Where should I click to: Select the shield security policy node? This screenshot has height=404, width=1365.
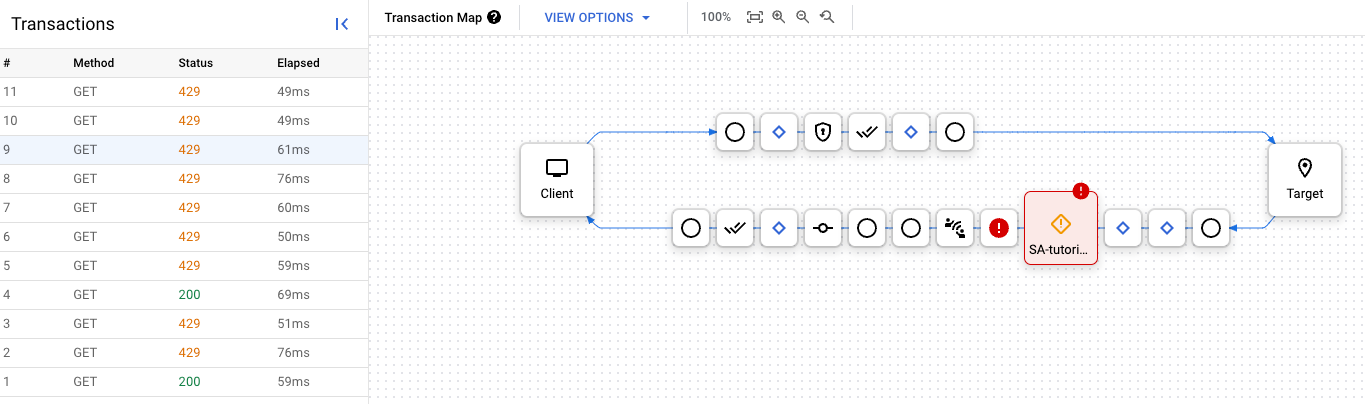pyautogui.click(x=823, y=132)
